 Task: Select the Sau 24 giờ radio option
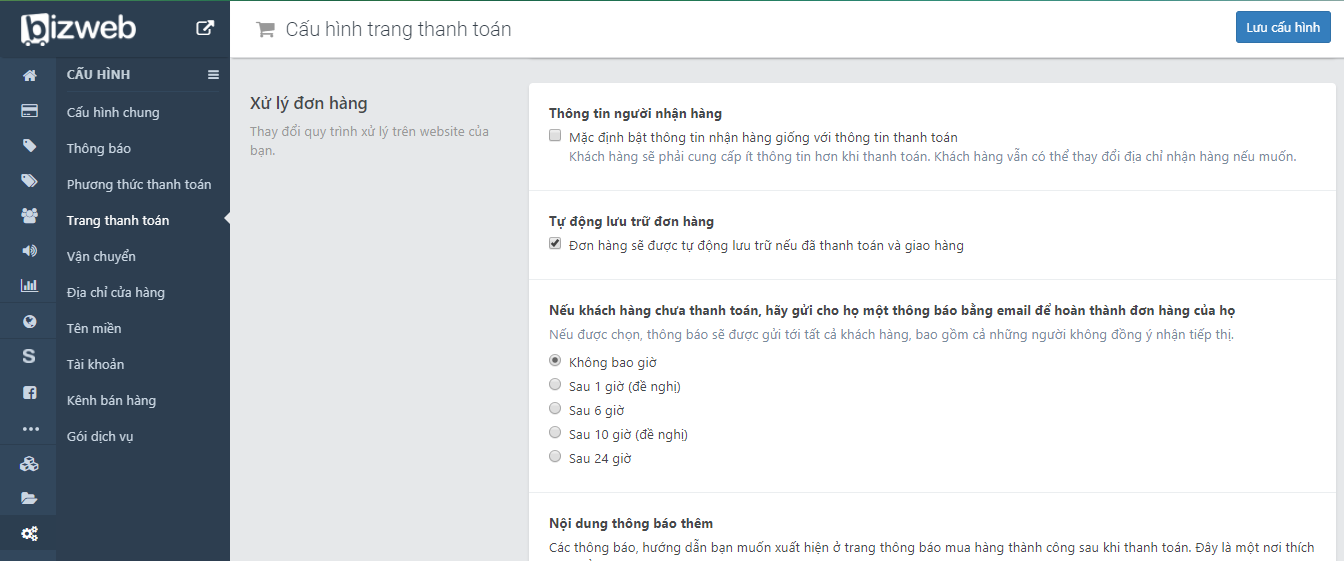pyautogui.click(x=555, y=456)
